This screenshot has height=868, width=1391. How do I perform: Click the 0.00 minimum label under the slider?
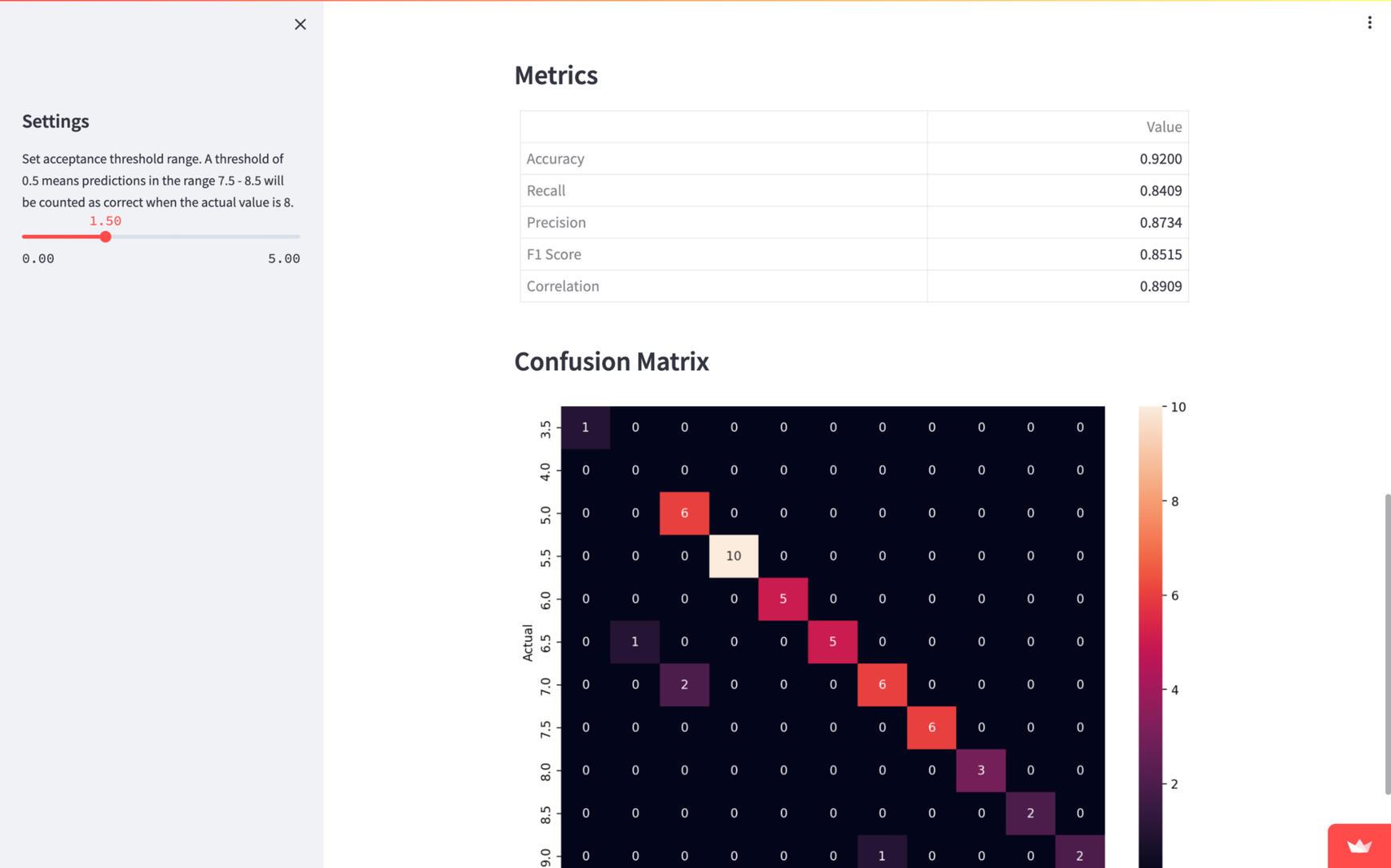[x=38, y=257]
